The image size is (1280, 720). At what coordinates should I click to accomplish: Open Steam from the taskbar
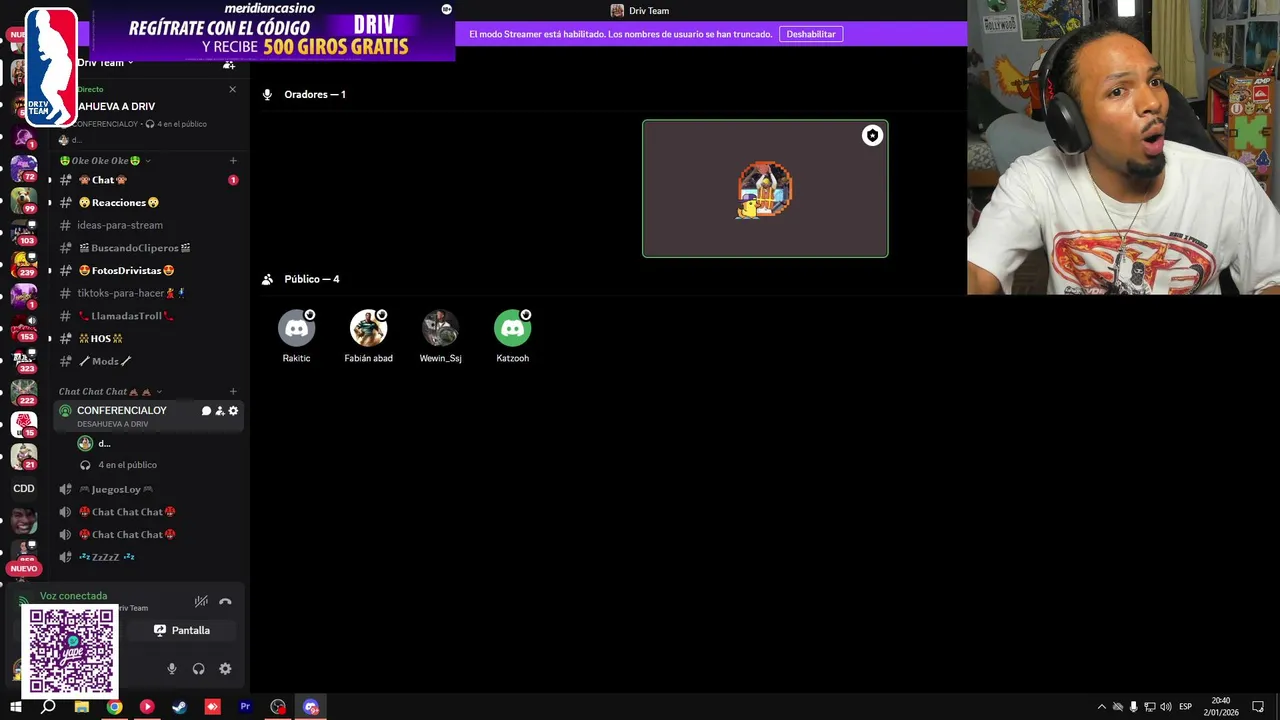(180, 707)
